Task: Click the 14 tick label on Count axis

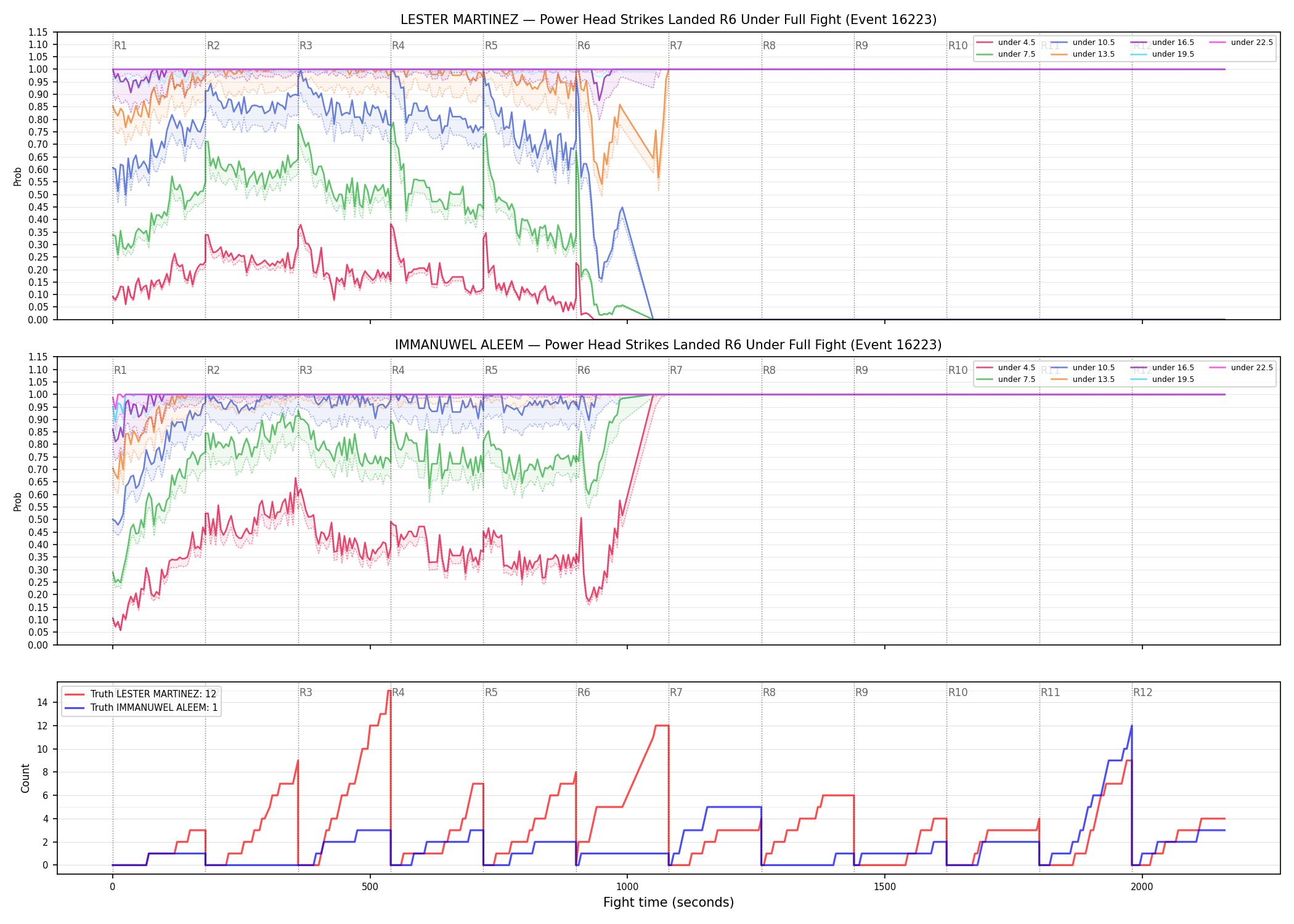Action: (x=43, y=702)
